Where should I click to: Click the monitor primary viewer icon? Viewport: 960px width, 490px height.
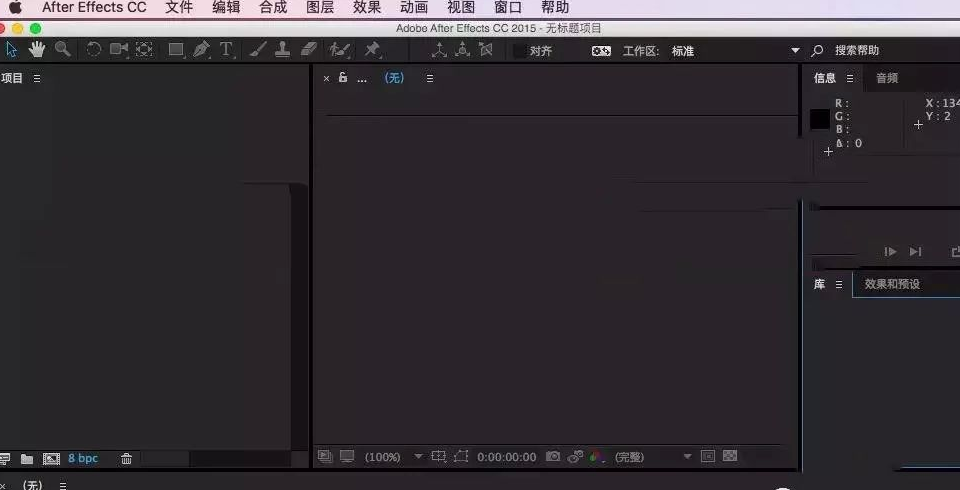tap(347, 456)
